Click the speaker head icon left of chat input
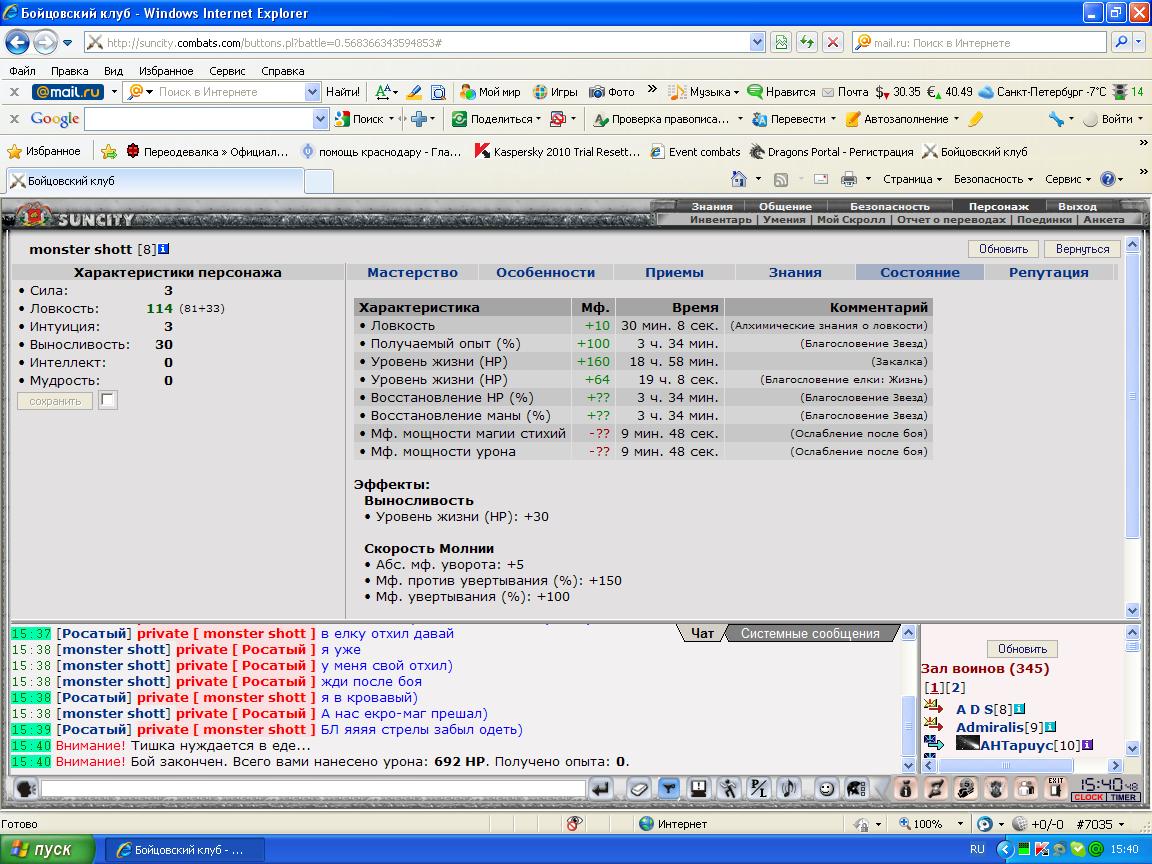This screenshot has width=1152, height=864. click(x=26, y=789)
